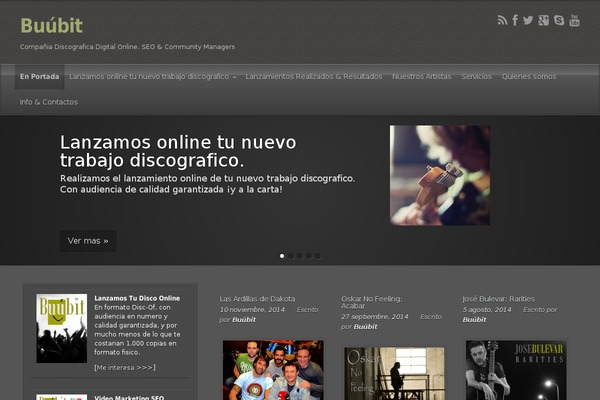This screenshot has height=400, width=600.
Task: Select the first slider dot
Action: 282,256
